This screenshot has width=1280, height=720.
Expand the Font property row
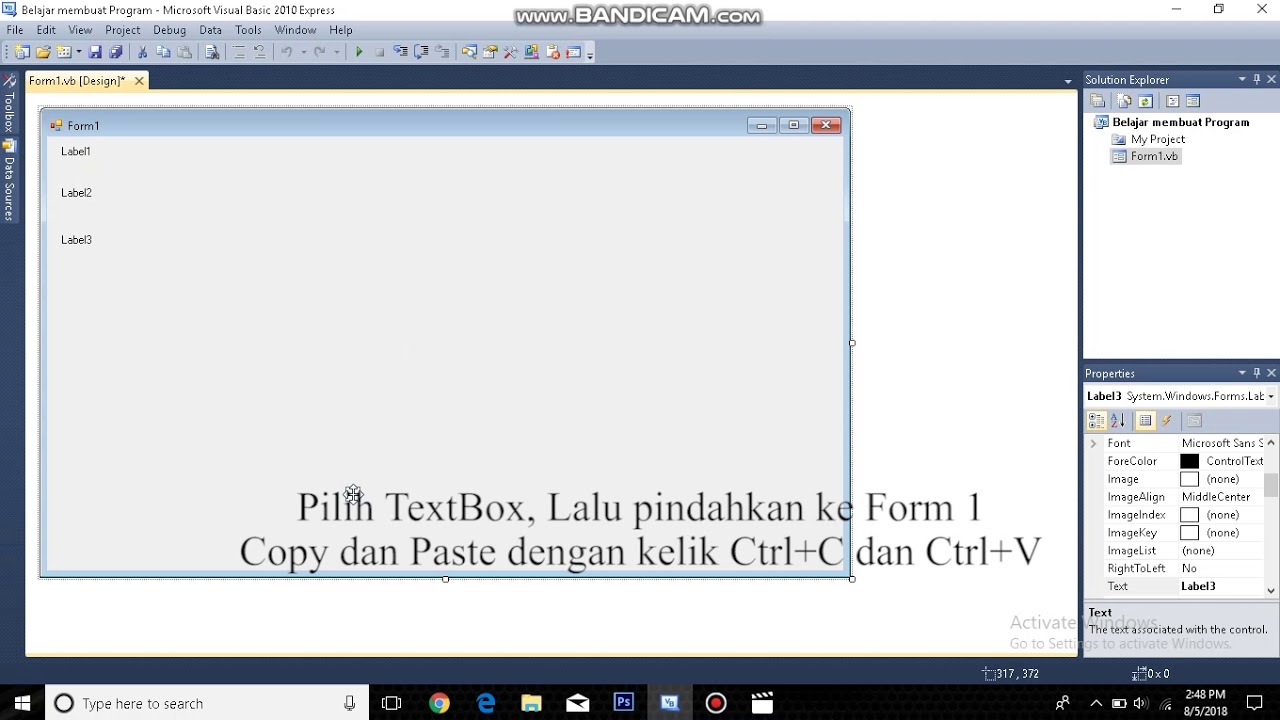click(1093, 443)
